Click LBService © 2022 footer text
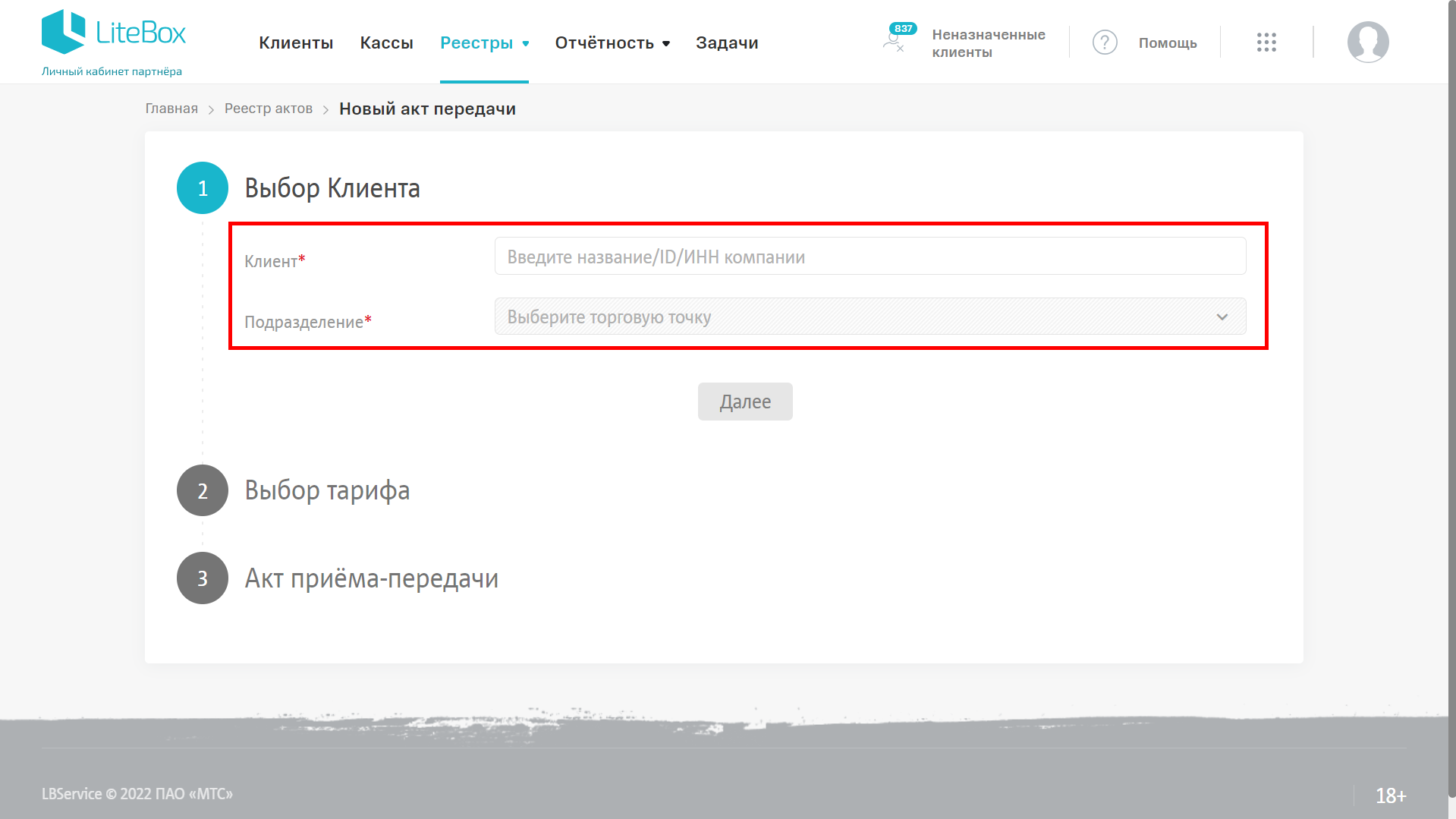Screen dimensions: 1456x819 tap(137, 794)
